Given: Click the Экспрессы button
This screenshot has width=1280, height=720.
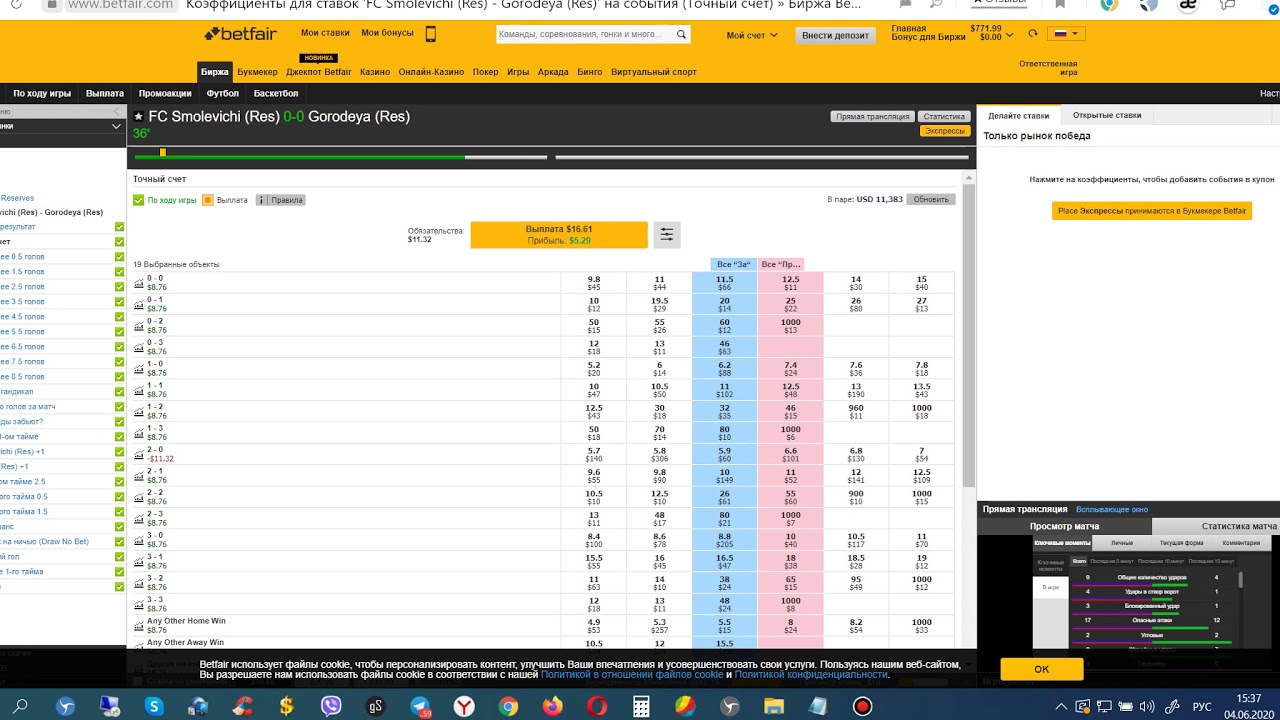Looking at the screenshot, I should [x=945, y=131].
